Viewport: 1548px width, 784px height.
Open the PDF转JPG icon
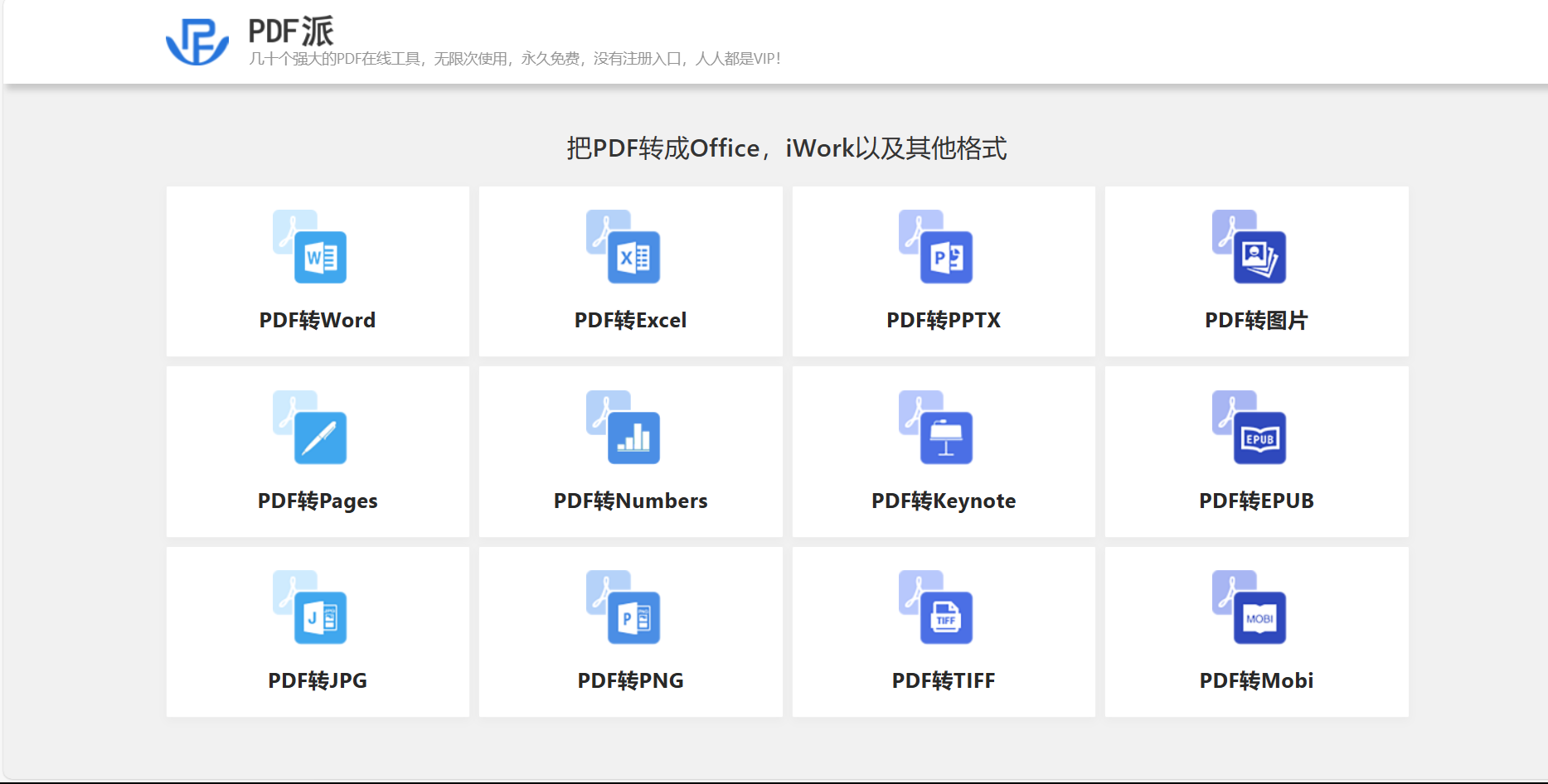click(x=310, y=607)
